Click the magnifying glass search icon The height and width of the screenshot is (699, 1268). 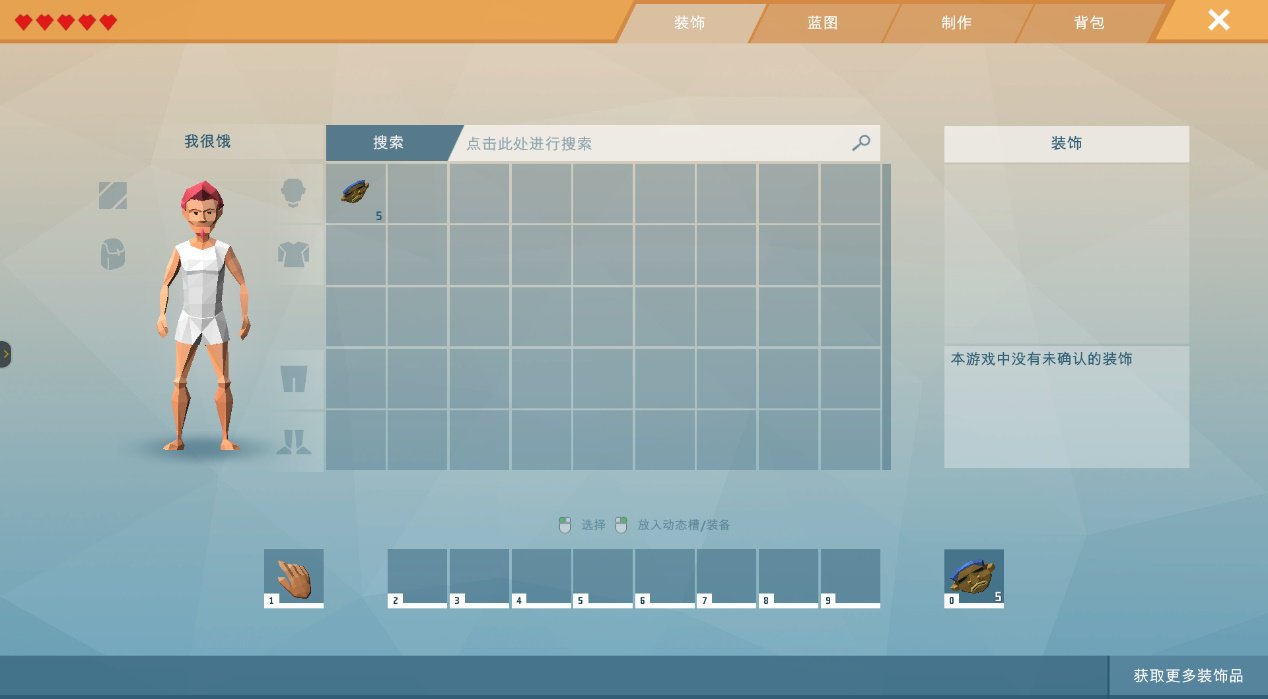click(860, 143)
